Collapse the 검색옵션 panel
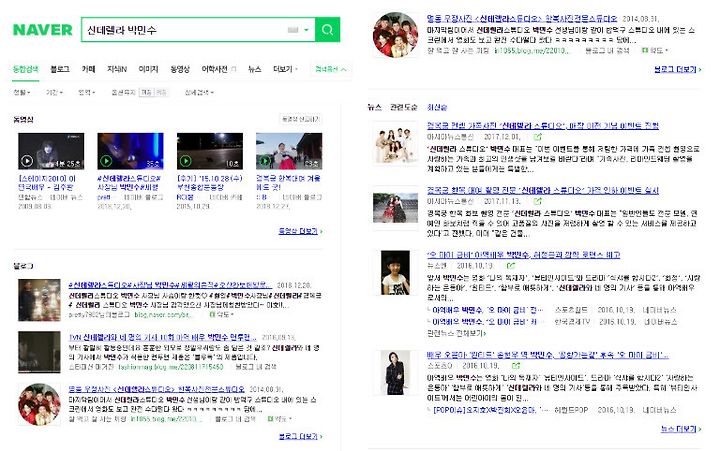The width and height of the screenshot is (720, 451). (x=331, y=69)
